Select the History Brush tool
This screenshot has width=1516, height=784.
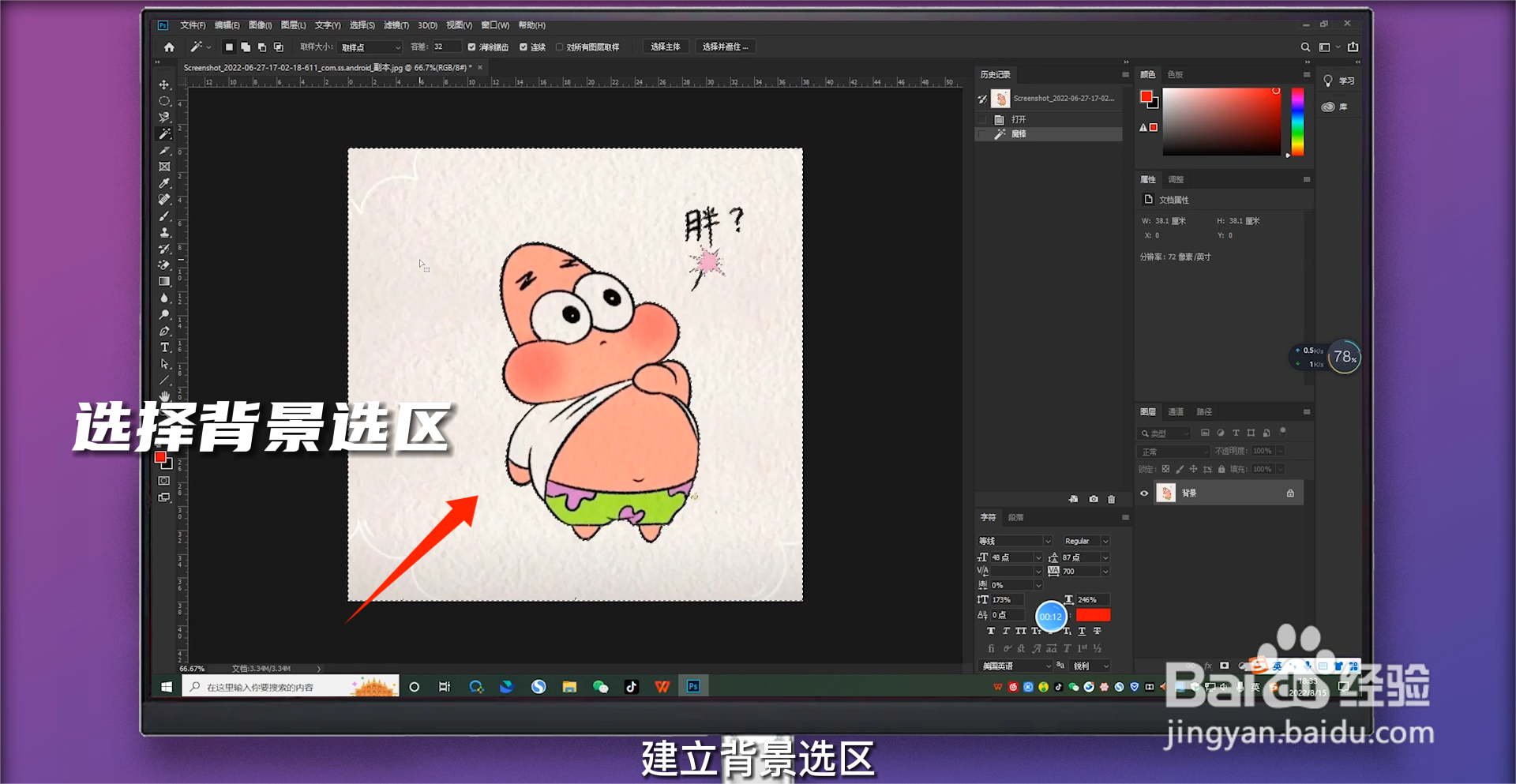click(x=164, y=249)
